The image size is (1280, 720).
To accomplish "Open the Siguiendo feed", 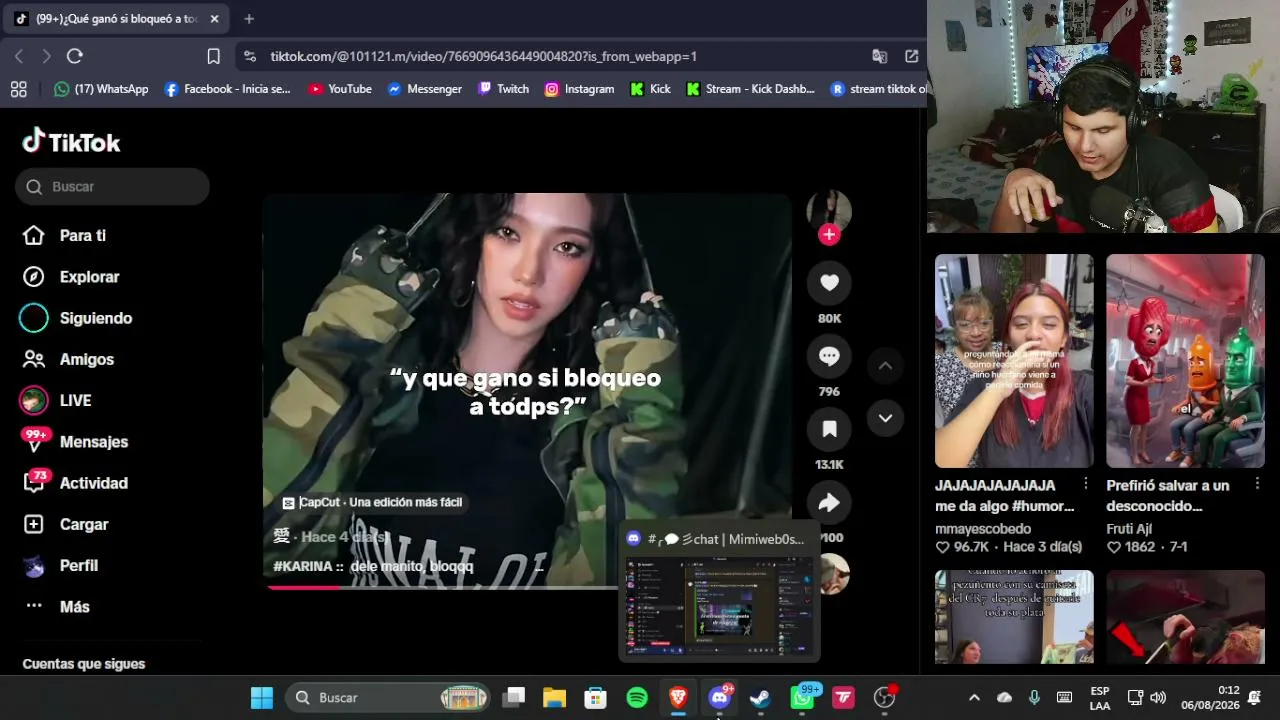I will pyautogui.click(x=76, y=318).
